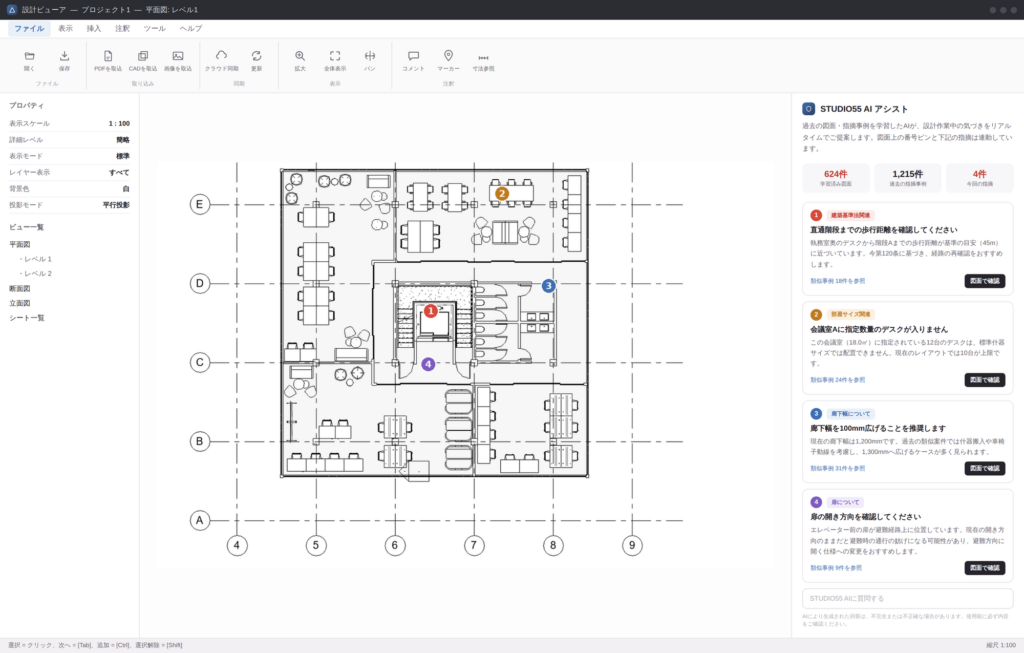Click the レイヤー表示 value すべて
This screenshot has height=653, width=1024.
tap(119, 172)
